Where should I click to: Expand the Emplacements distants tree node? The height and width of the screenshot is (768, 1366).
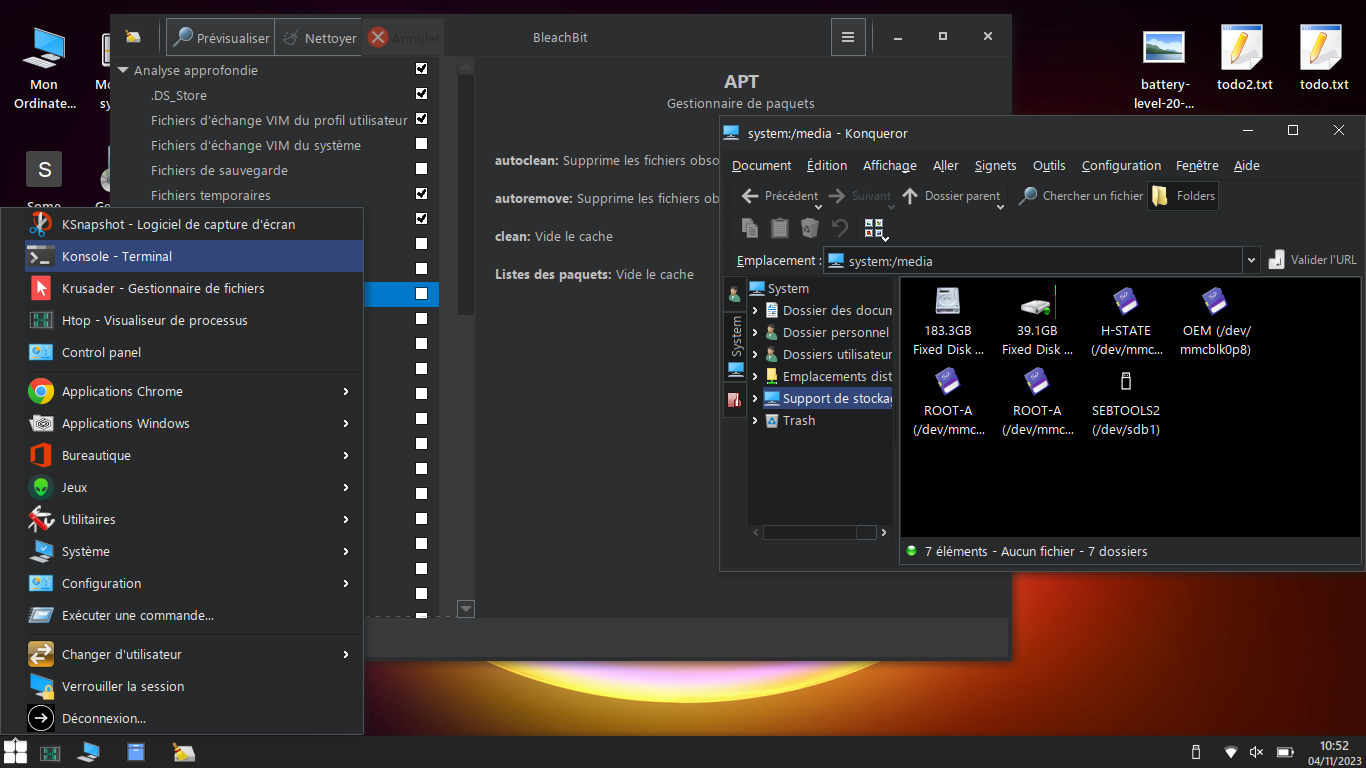point(755,377)
